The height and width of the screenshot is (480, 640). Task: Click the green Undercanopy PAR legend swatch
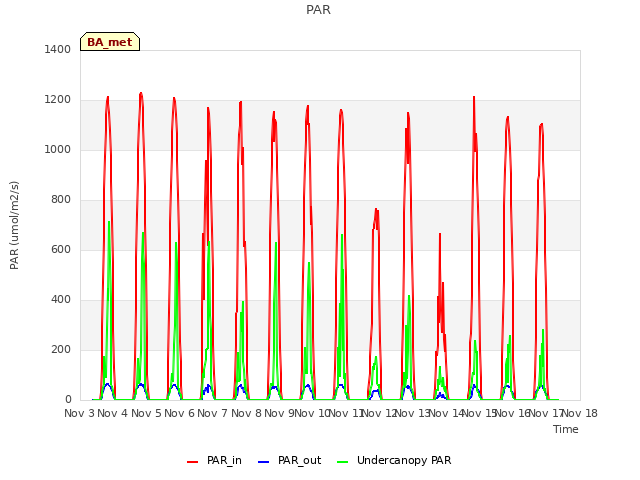(x=343, y=462)
